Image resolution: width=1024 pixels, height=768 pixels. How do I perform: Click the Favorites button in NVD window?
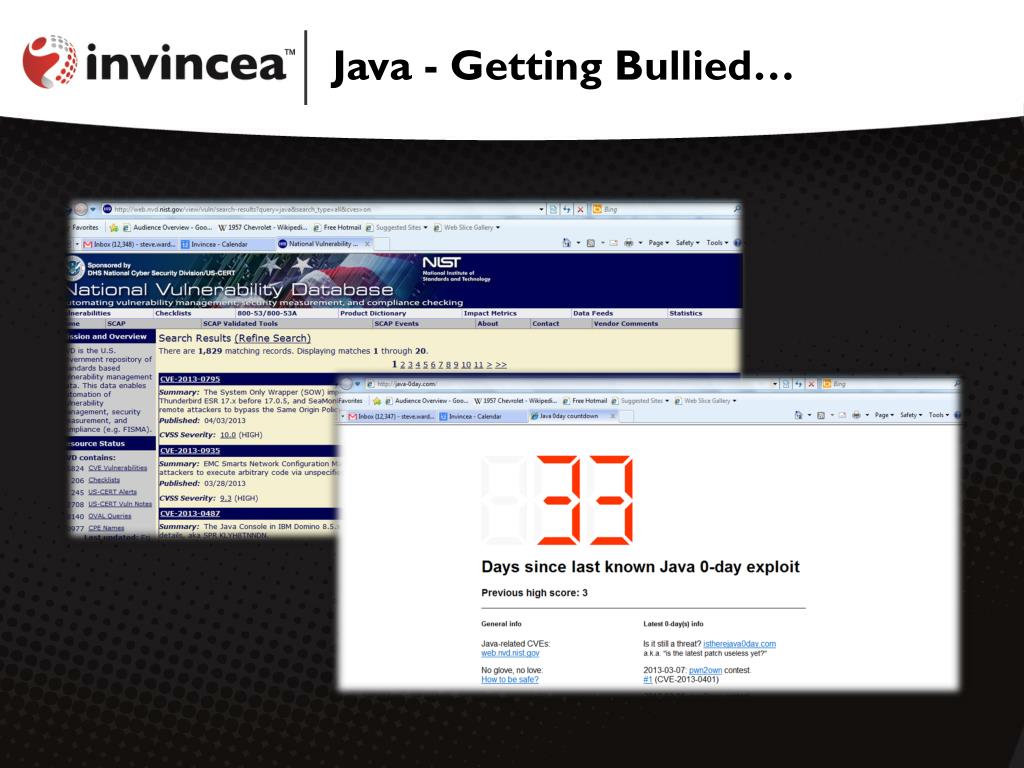click(x=86, y=228)
